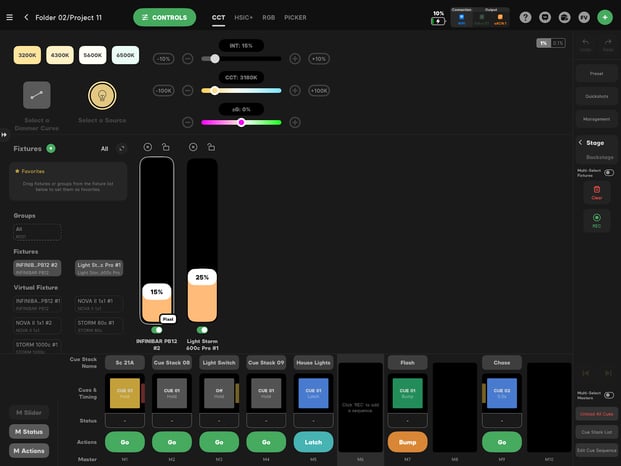Open the dimmer curve selector icon

click(36, 95)
